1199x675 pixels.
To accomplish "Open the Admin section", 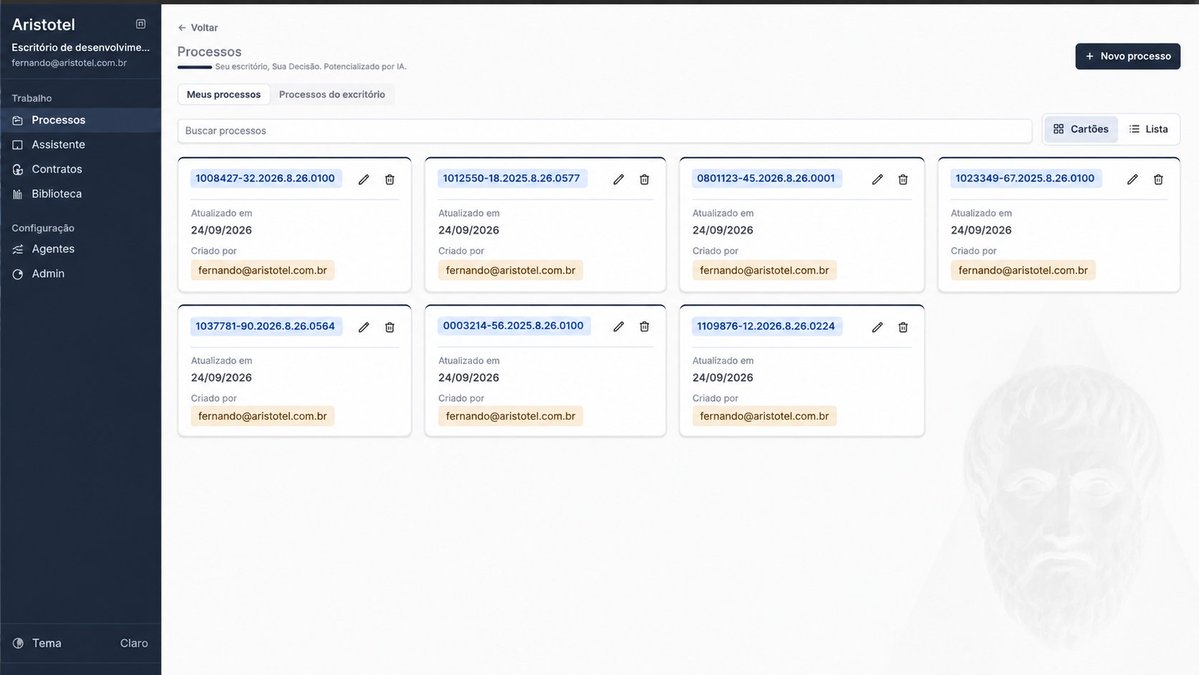I will click(x=80, y=273).
